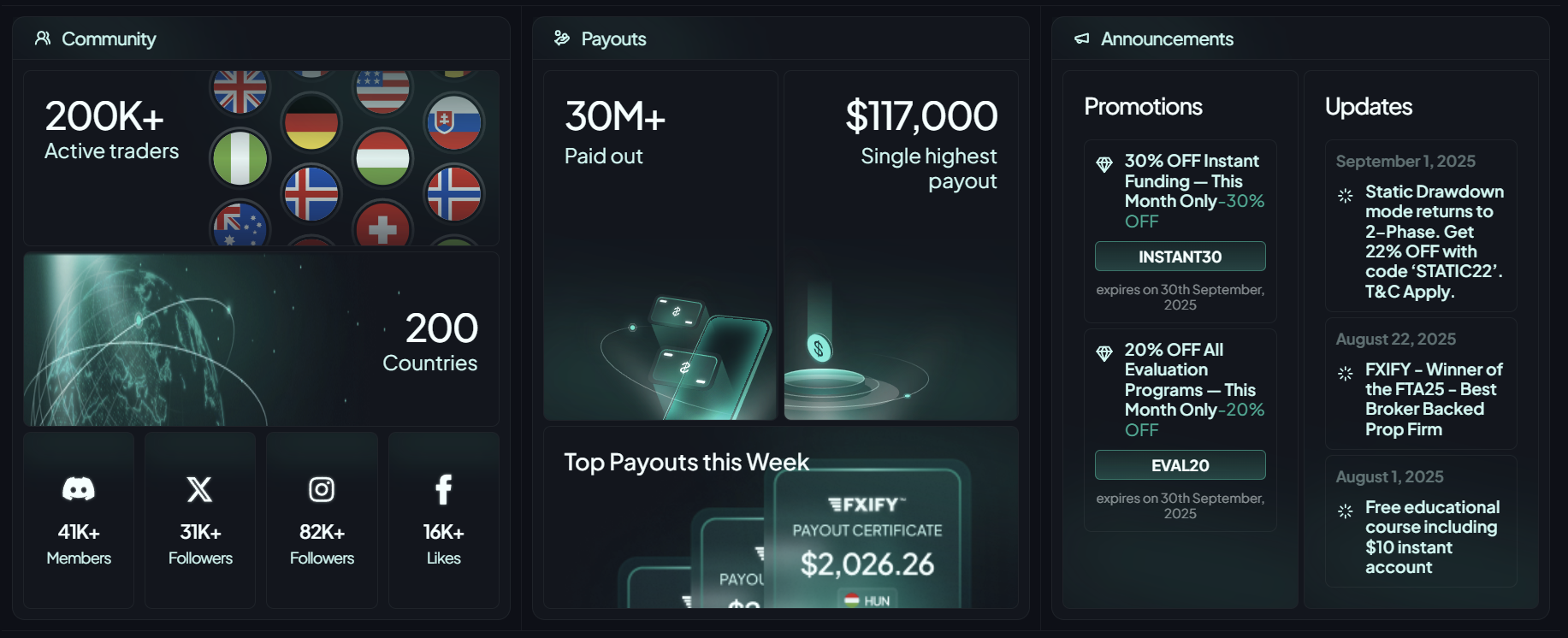This screenshot has height=638, width=1568.
Task: Click the Announcements megaphone icon
Action: (x=1082, y=38)
